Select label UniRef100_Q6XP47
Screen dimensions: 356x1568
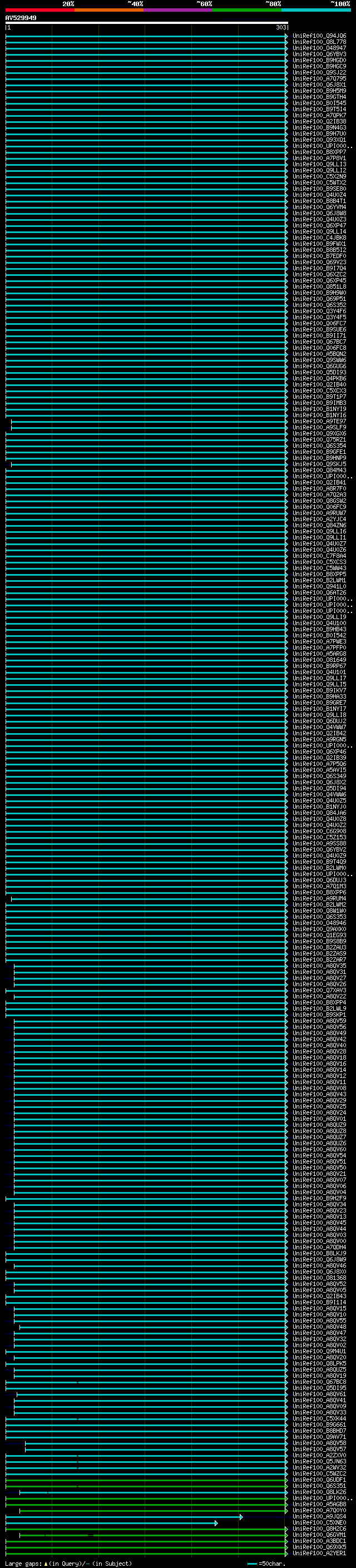319,225
